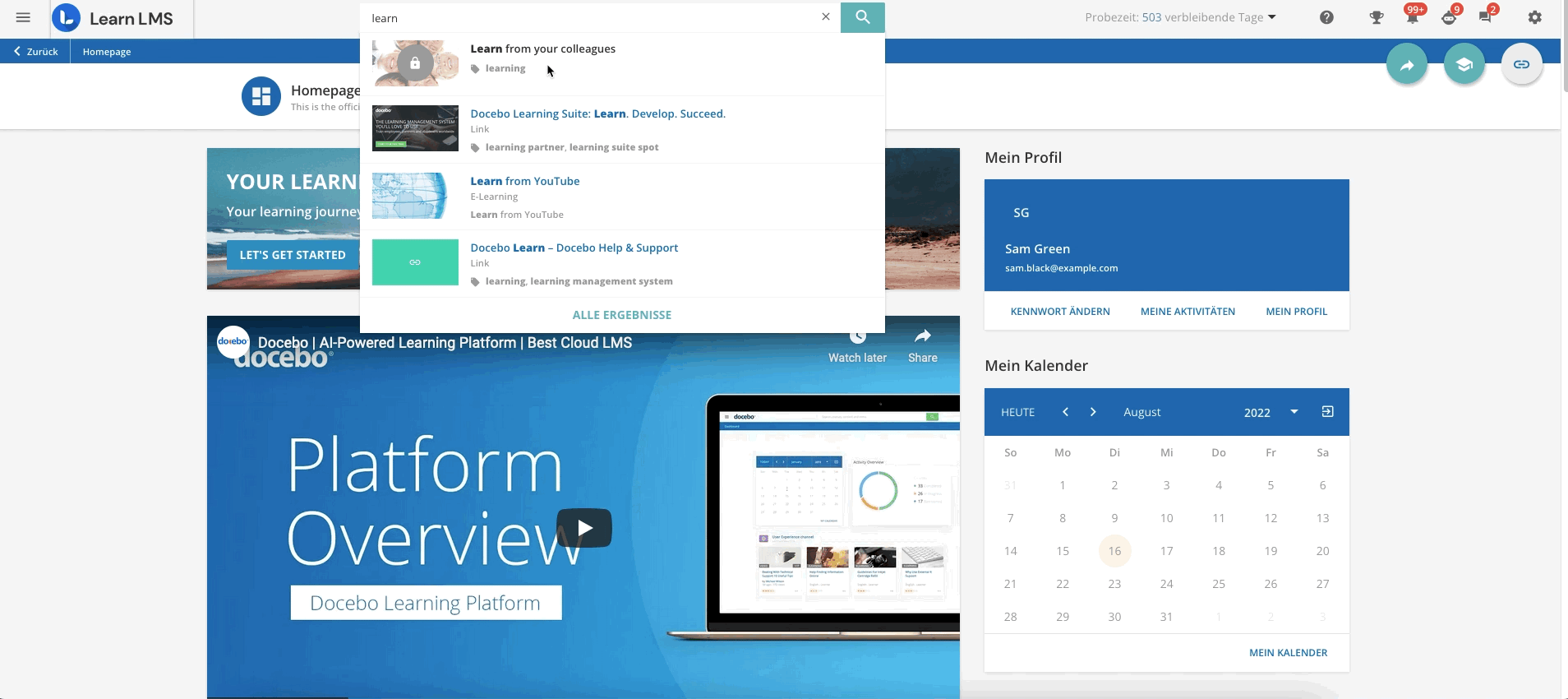Image resolution: width=1568 pixels, height=699 pixels.
Task: Click the graduation cap floating button
Action: [x=1464, y=64]
